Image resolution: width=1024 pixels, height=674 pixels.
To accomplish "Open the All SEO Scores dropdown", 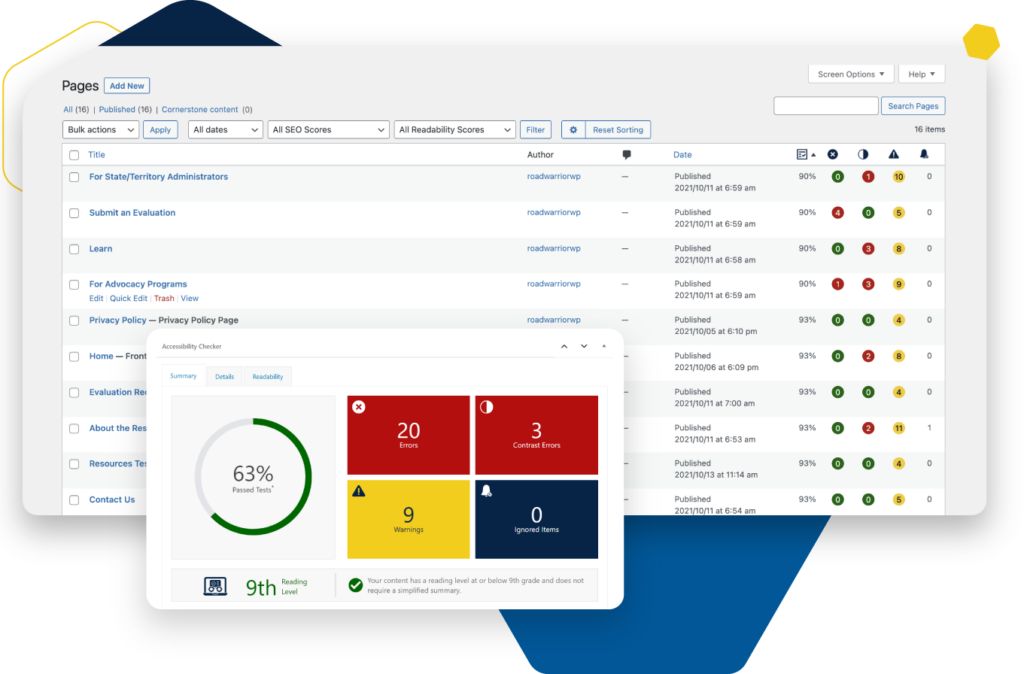I will (328, 129).
